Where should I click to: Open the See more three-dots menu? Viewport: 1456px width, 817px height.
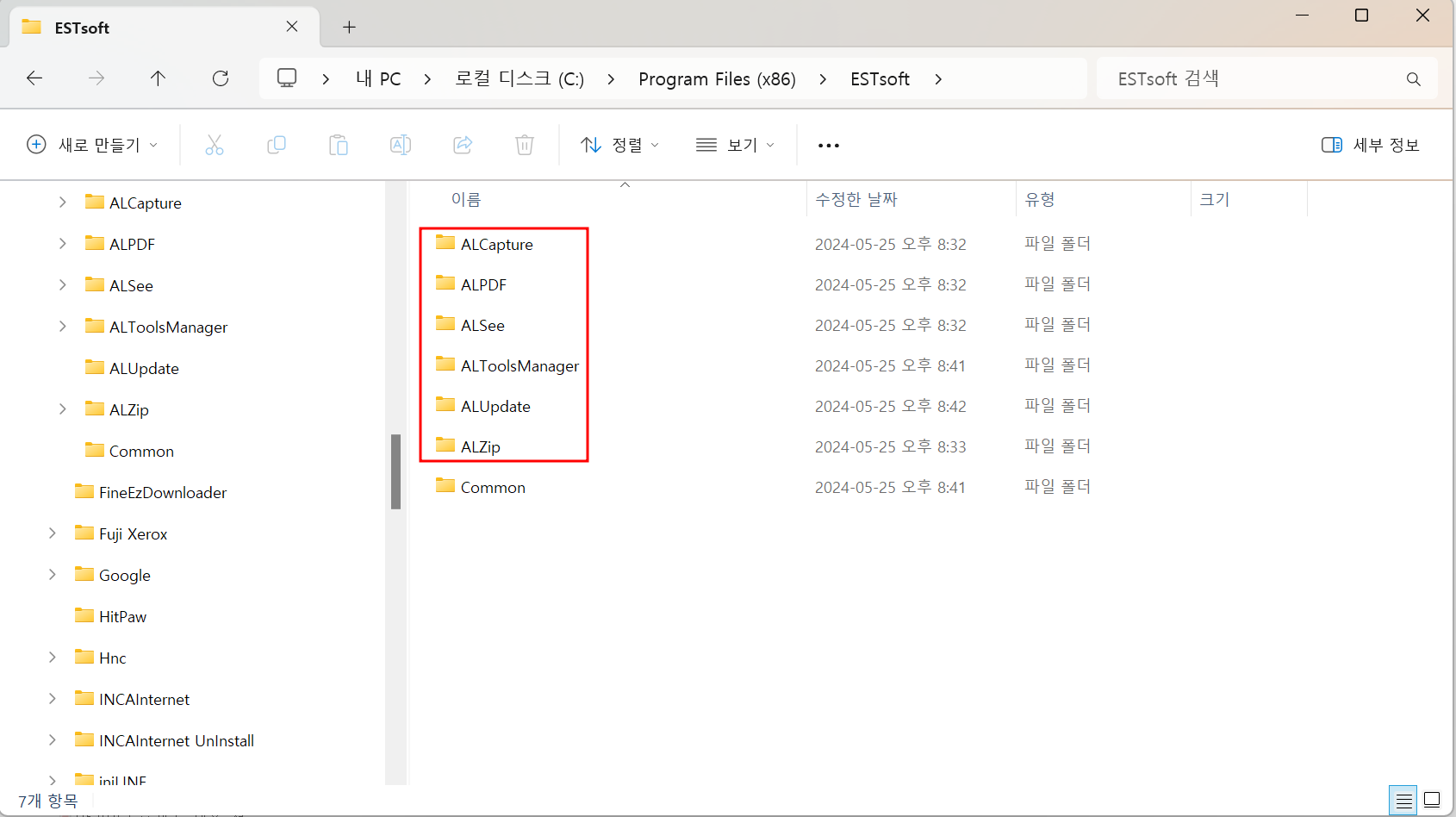[829, 146]
